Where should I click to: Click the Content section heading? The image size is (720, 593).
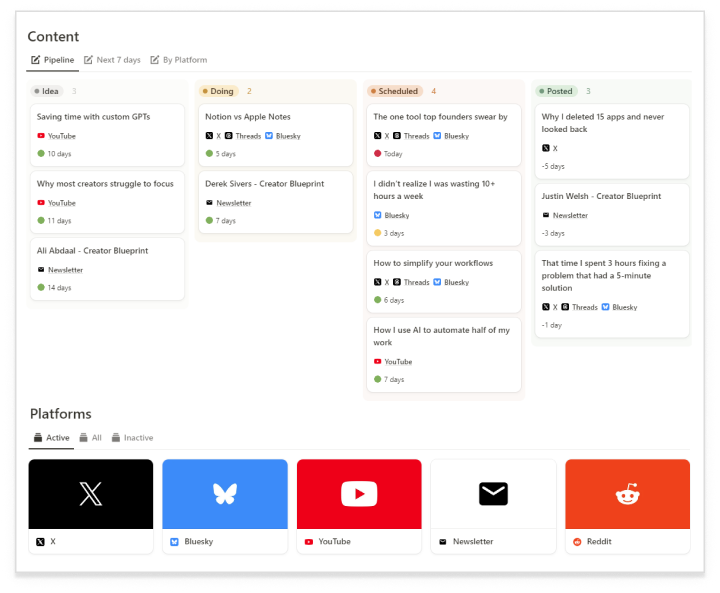53,36
